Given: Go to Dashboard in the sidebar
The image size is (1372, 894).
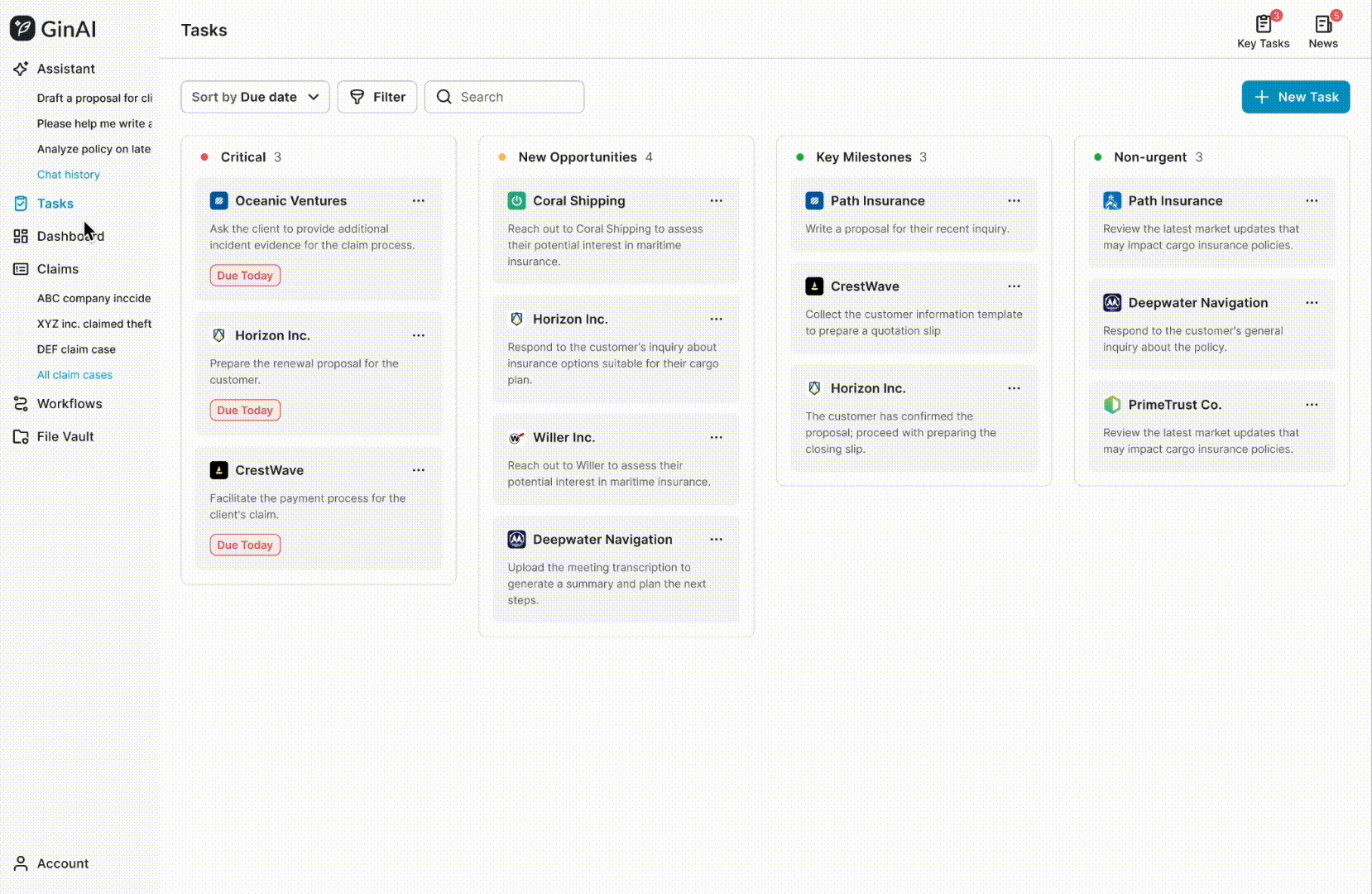Looking at the screenshot, I should point(70,236).
